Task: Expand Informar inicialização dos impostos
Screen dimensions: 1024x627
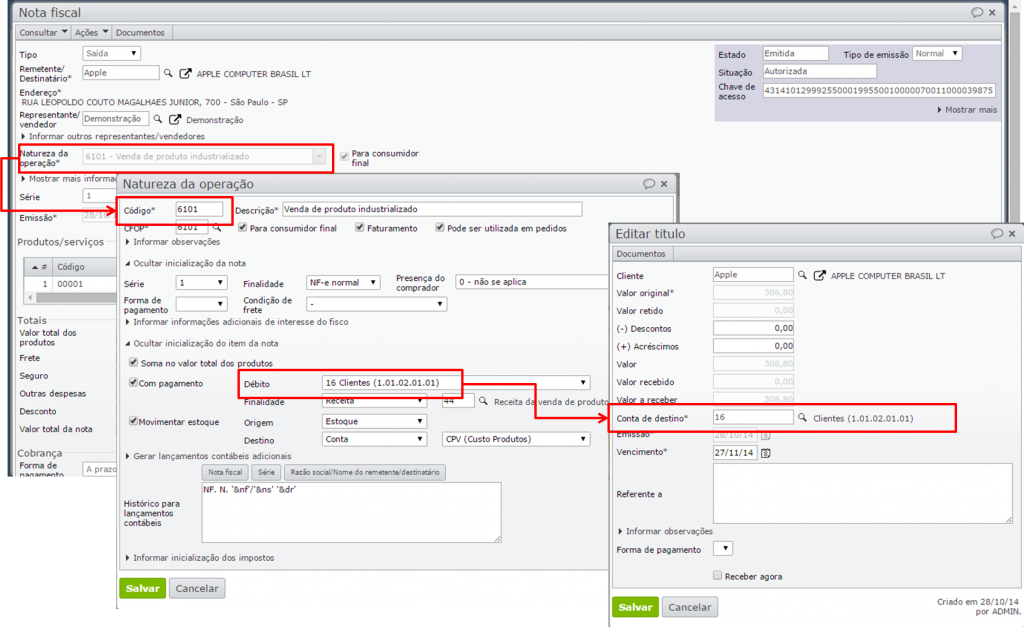Action: 200,558
